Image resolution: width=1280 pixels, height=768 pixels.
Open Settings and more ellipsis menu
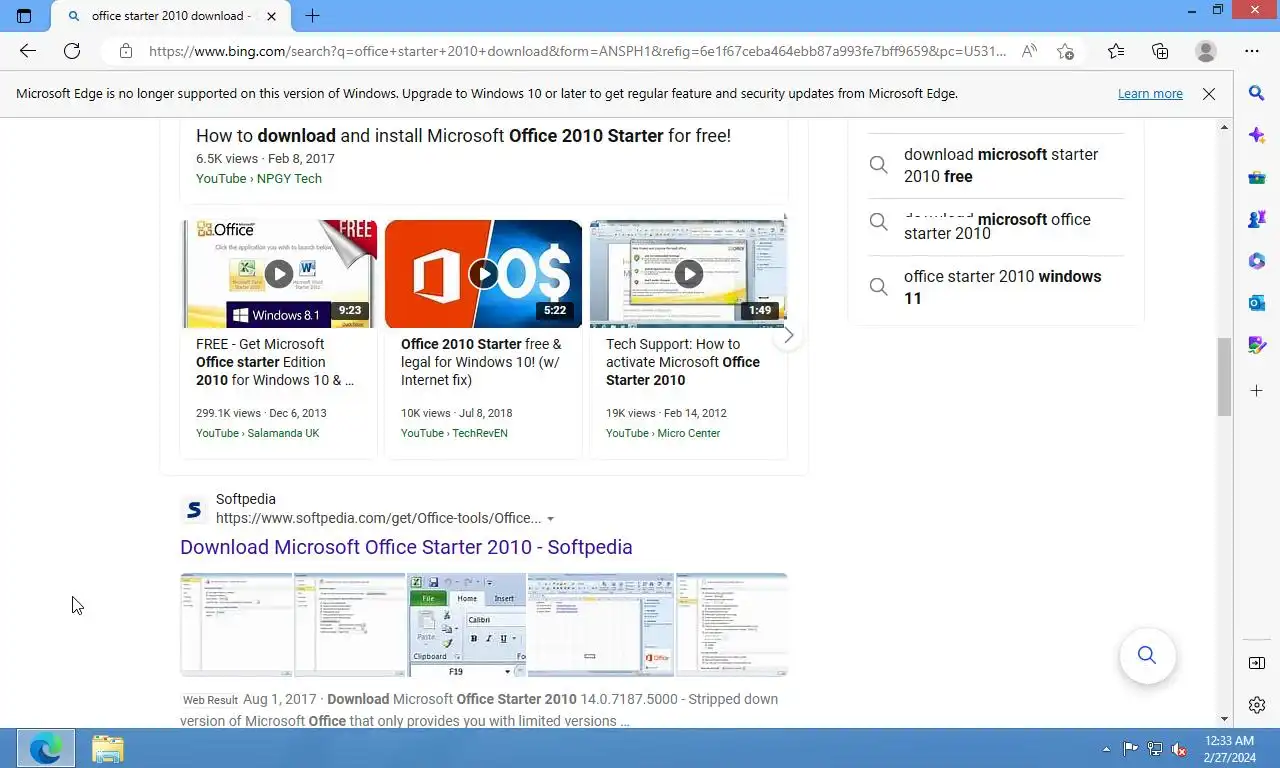1252,51
